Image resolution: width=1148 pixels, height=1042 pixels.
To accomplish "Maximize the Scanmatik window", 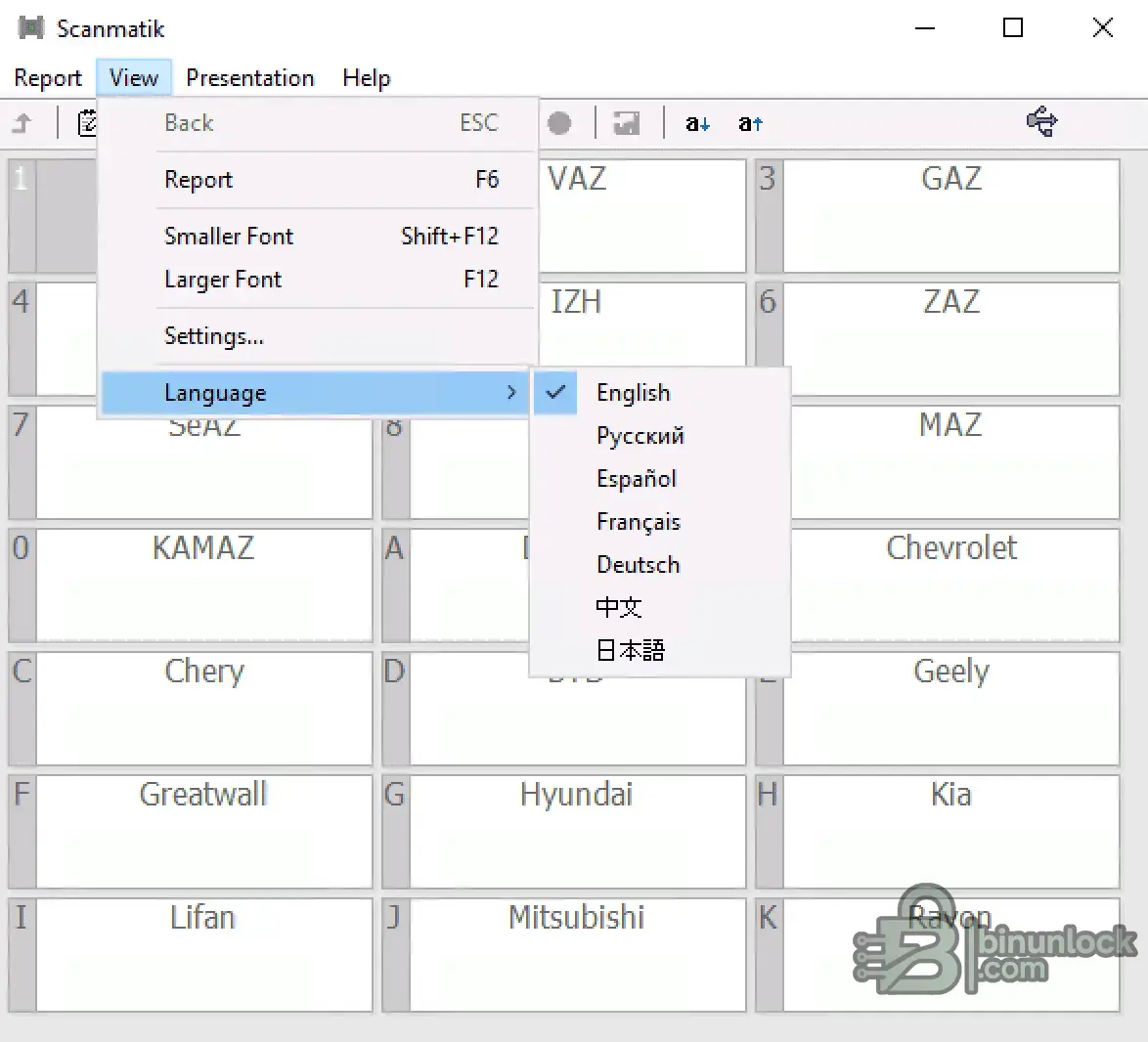I will tap(1012, 28).
